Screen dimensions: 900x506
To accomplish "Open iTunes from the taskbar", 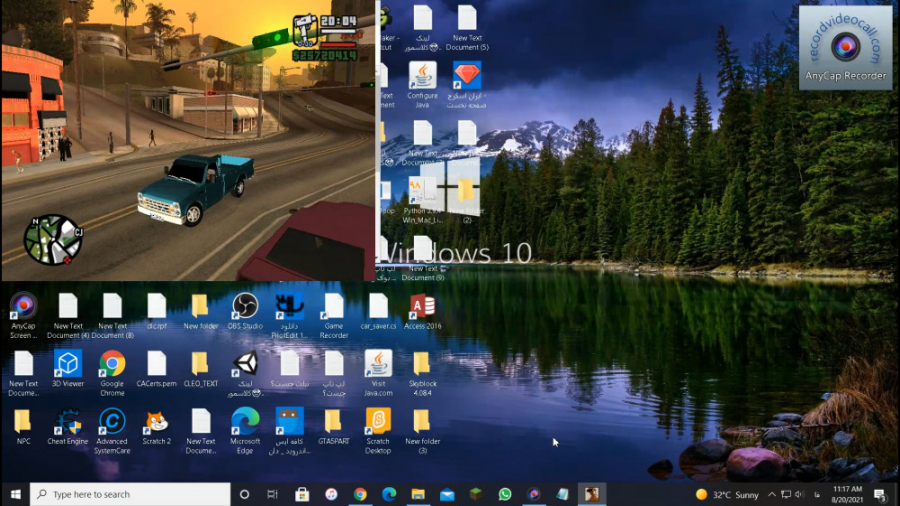I will click(331, 494).
